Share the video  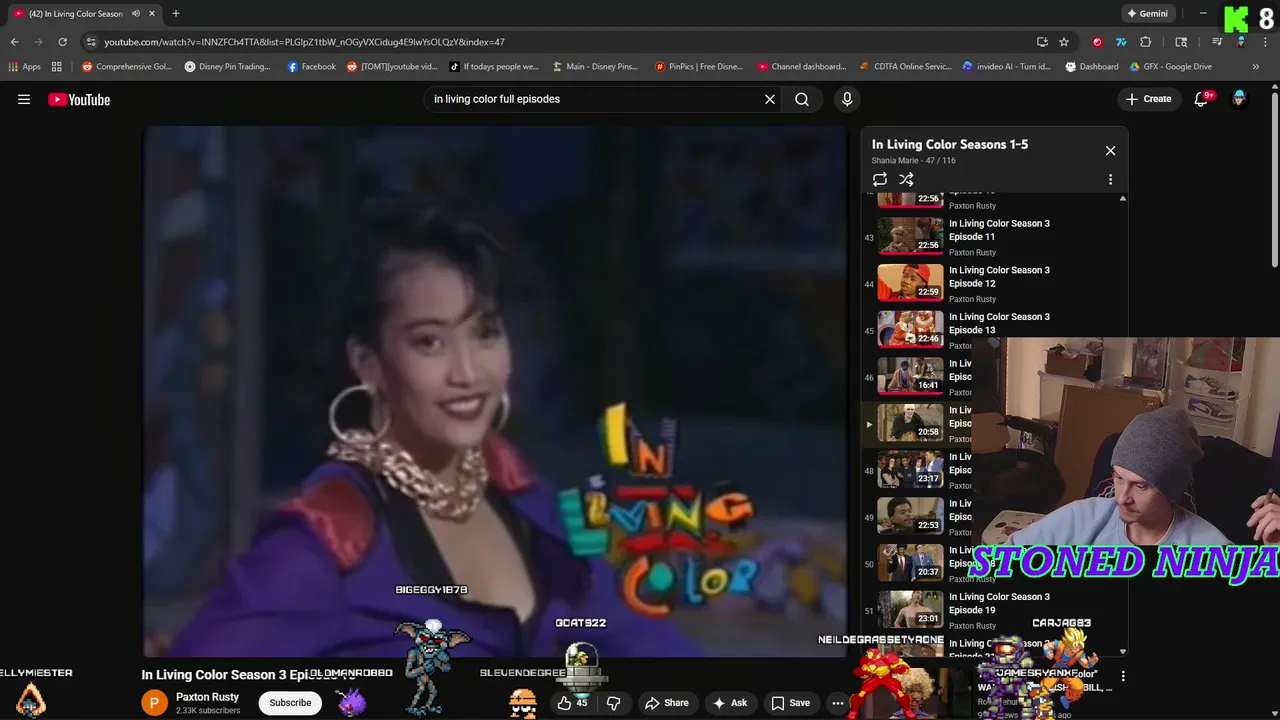[x=667, y=703]
